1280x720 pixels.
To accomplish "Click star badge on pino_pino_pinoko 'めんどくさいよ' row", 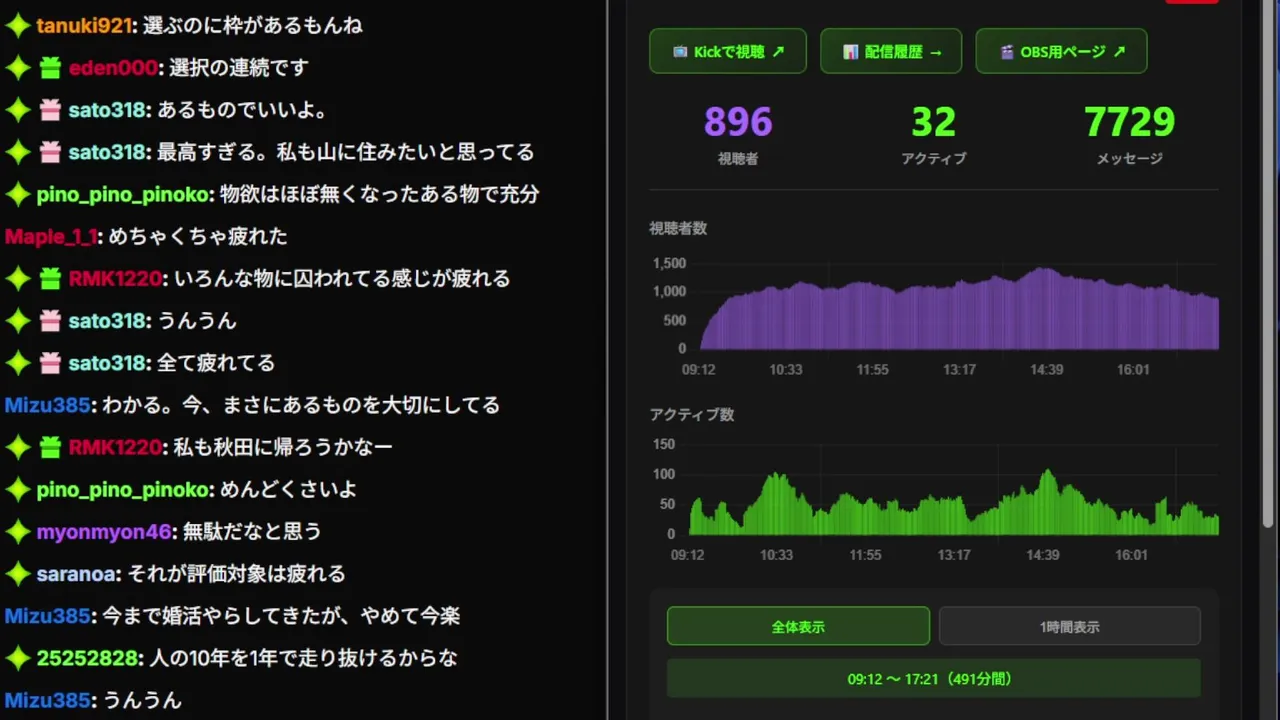I will [x=17, y=489].
